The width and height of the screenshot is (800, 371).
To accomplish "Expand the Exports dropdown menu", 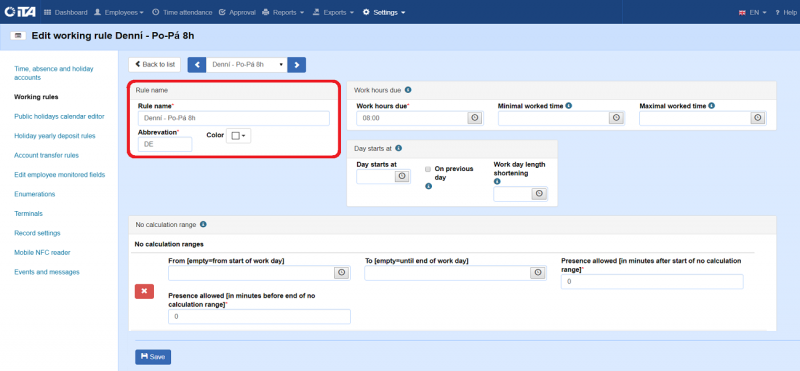I will 333,12.
